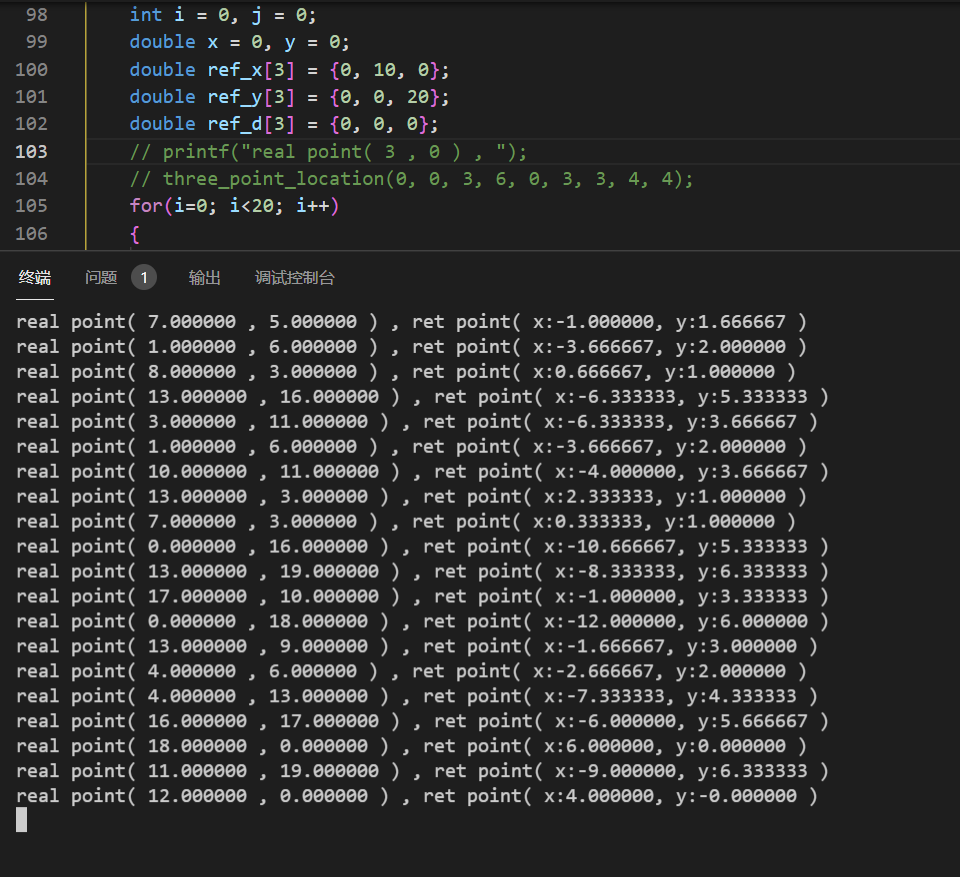Place cursor on 'int i = 0, j = 0;' line
Image resolution: width=960 pixels, height=877 pixels.
tap(223, 15)
